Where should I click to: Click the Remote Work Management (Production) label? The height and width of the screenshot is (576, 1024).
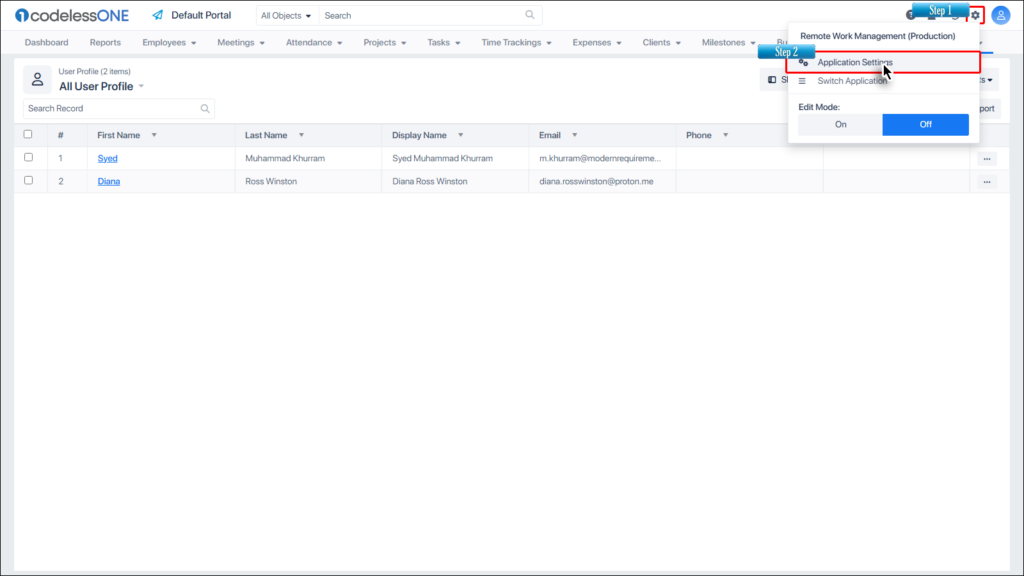click(878, 36)
